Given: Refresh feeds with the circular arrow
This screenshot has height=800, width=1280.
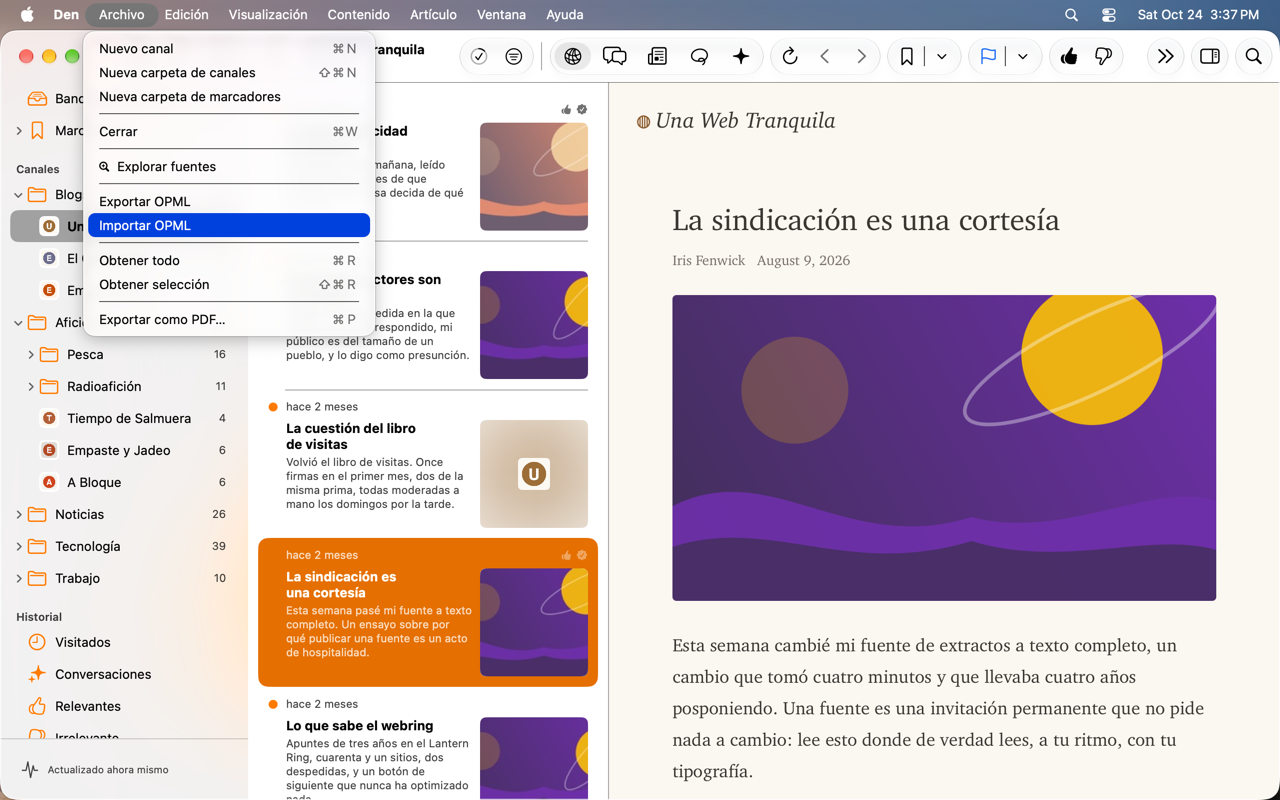Looking at the screenshot, I should tap(790, 57).
